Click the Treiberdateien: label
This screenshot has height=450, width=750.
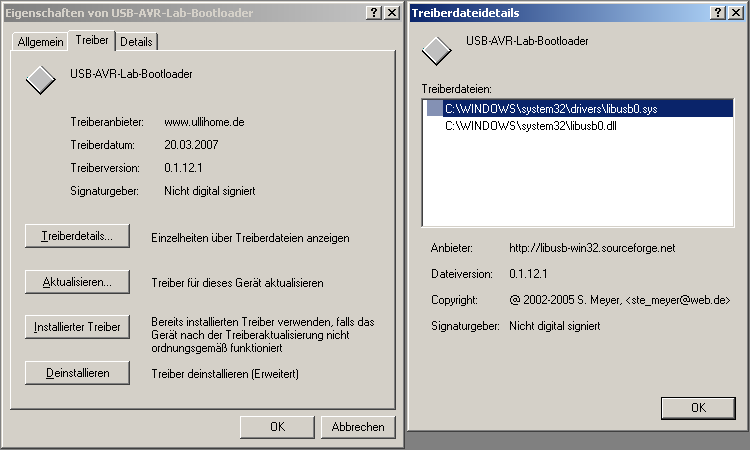[456, 89]
